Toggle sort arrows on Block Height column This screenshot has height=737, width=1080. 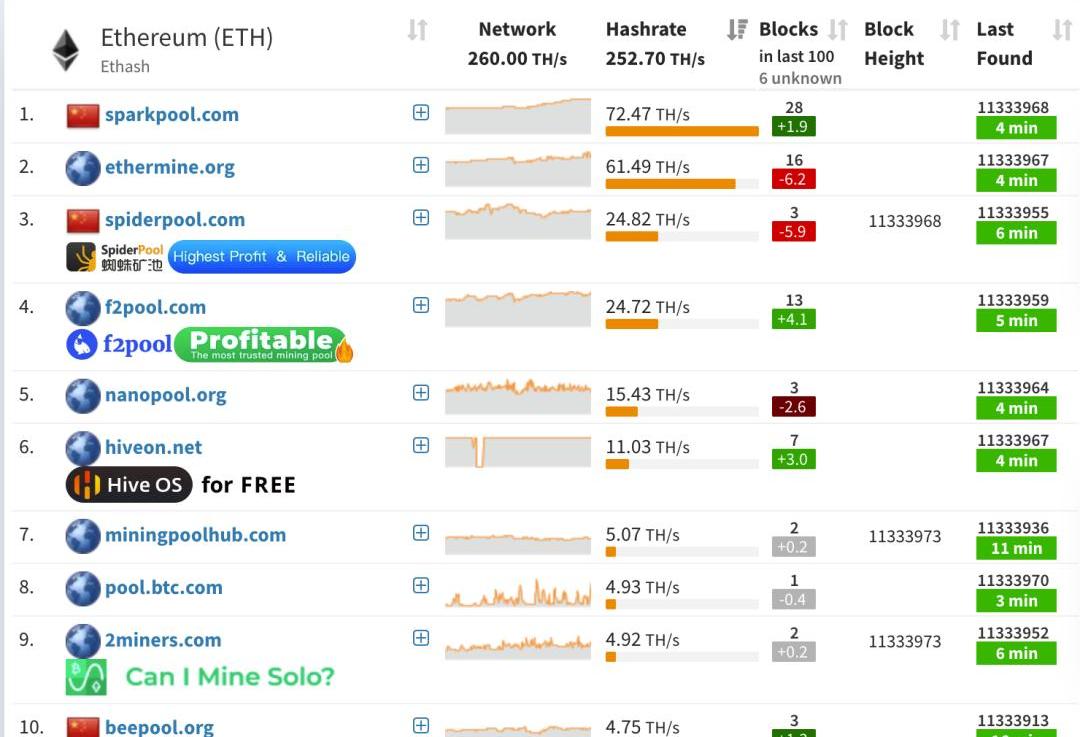point(950,30)
